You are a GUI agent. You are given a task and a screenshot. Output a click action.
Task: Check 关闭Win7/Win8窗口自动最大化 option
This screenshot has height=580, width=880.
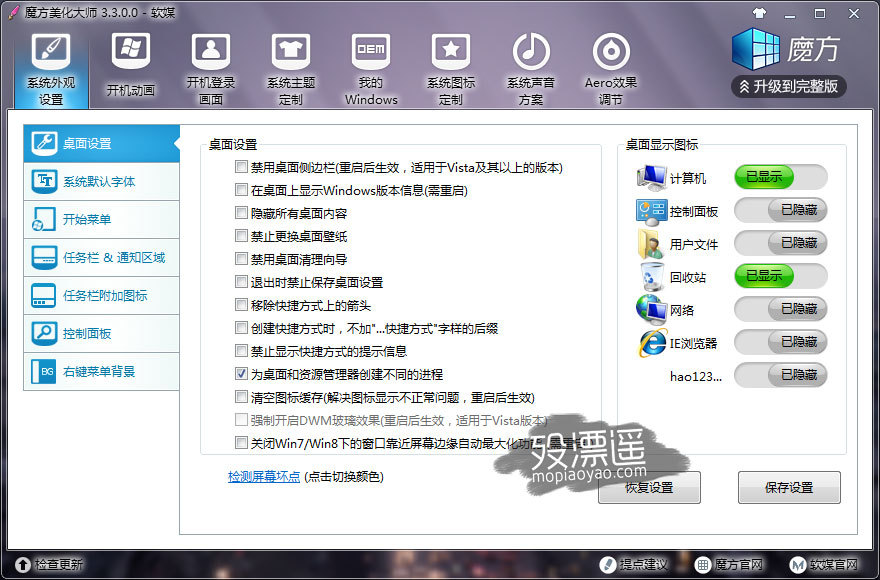point(241,443)
